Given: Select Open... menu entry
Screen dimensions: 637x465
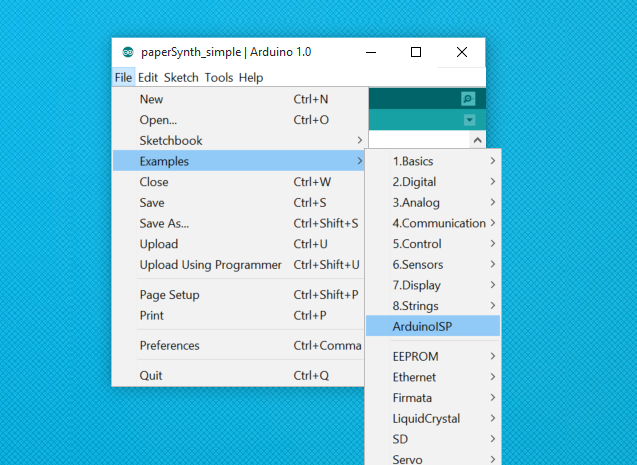Looking at the screenshot, I should 238,120.
